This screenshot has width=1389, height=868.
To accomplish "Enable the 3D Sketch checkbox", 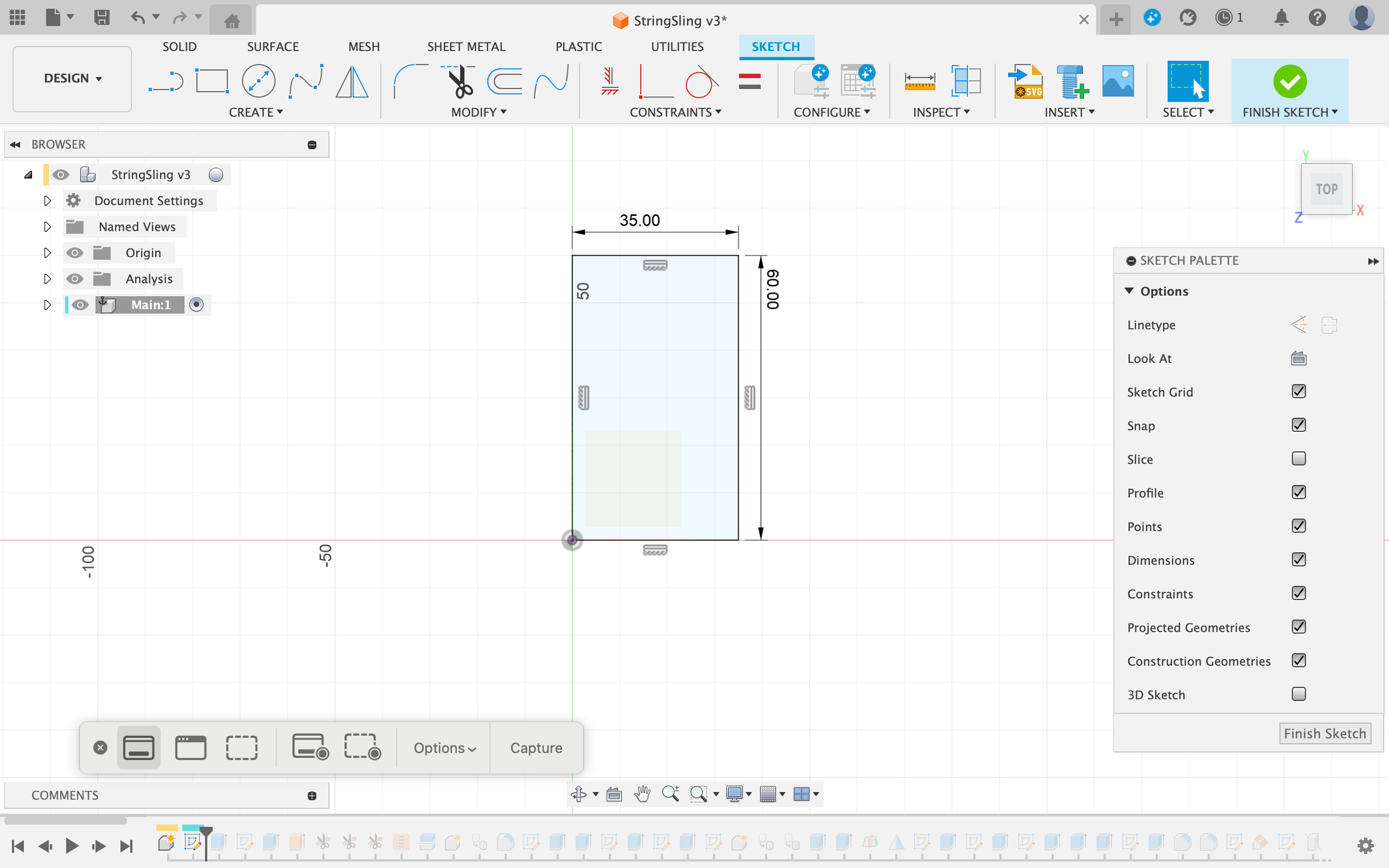I will coord(1298,694).
